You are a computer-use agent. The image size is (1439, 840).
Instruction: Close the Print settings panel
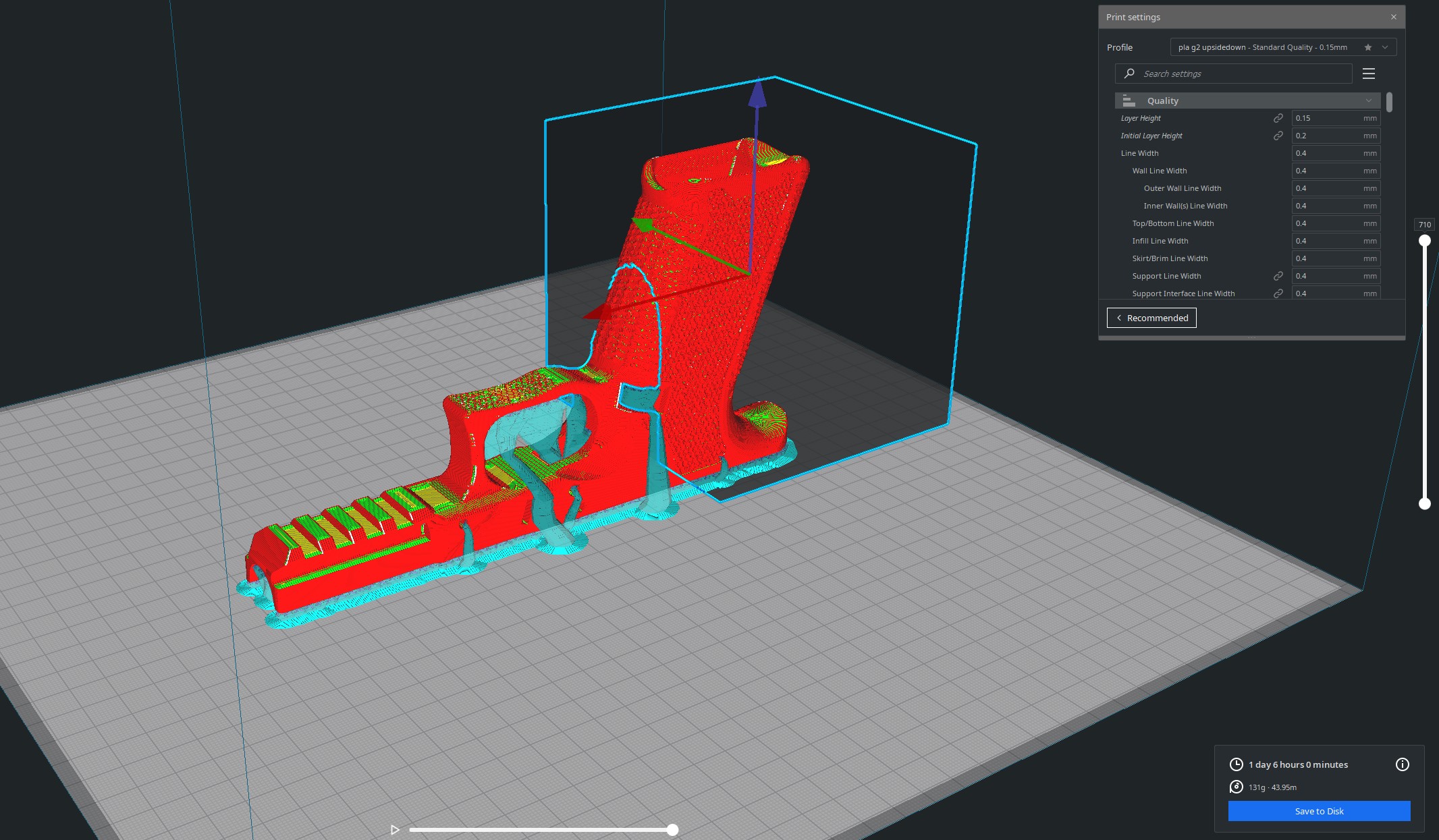point(1393,17)
